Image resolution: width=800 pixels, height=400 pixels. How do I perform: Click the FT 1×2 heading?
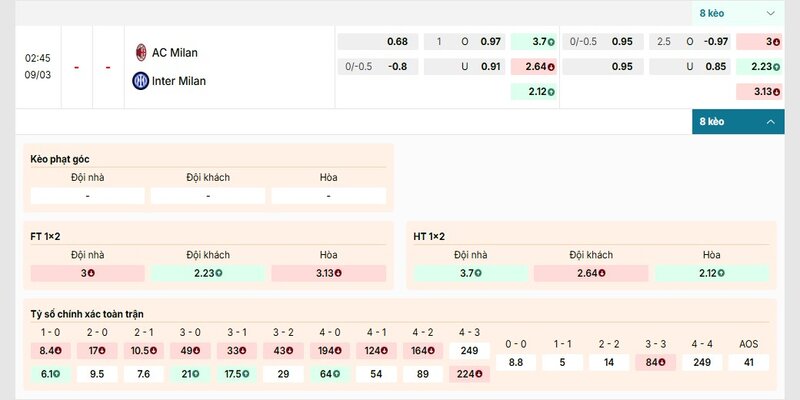coord(45,237)
